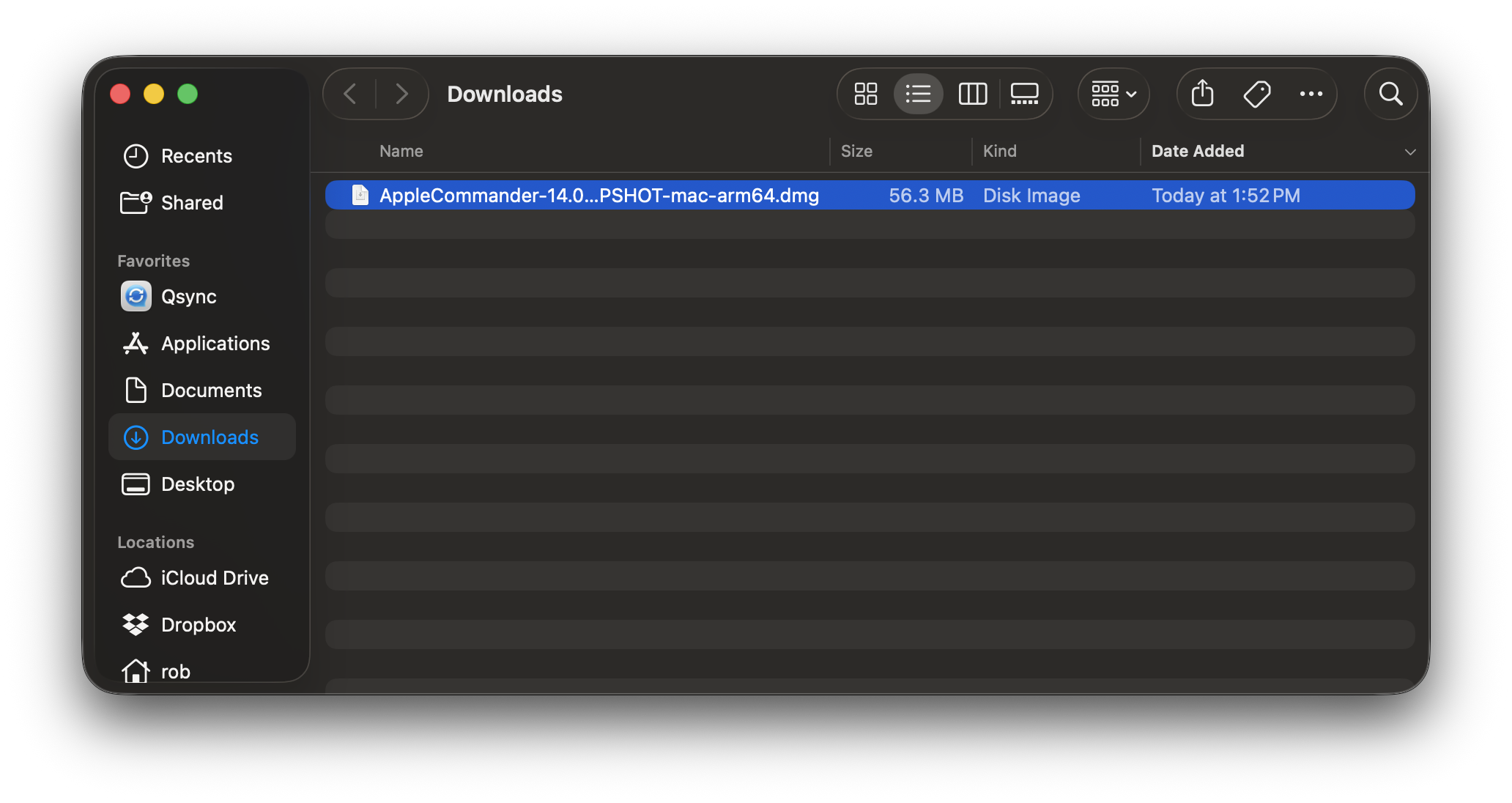Click the Desktop display icon
1512x803 pixels.
click(x=136, y=484)
